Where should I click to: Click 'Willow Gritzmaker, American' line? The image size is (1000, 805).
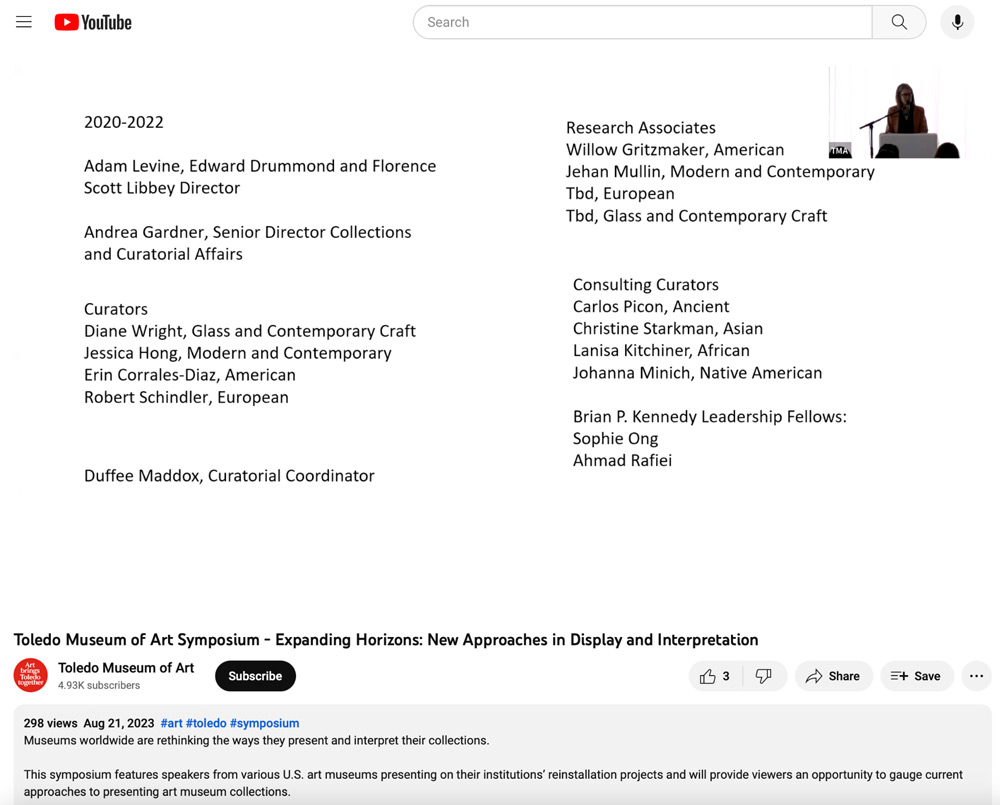point(675,150)
